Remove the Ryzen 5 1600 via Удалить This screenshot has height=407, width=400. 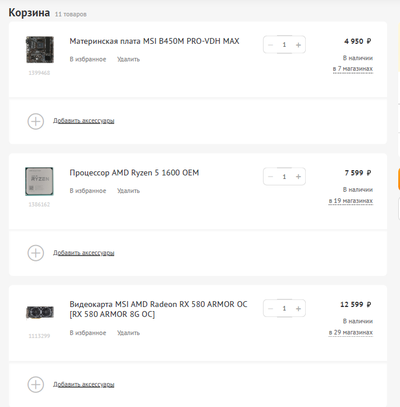(128, 191)
